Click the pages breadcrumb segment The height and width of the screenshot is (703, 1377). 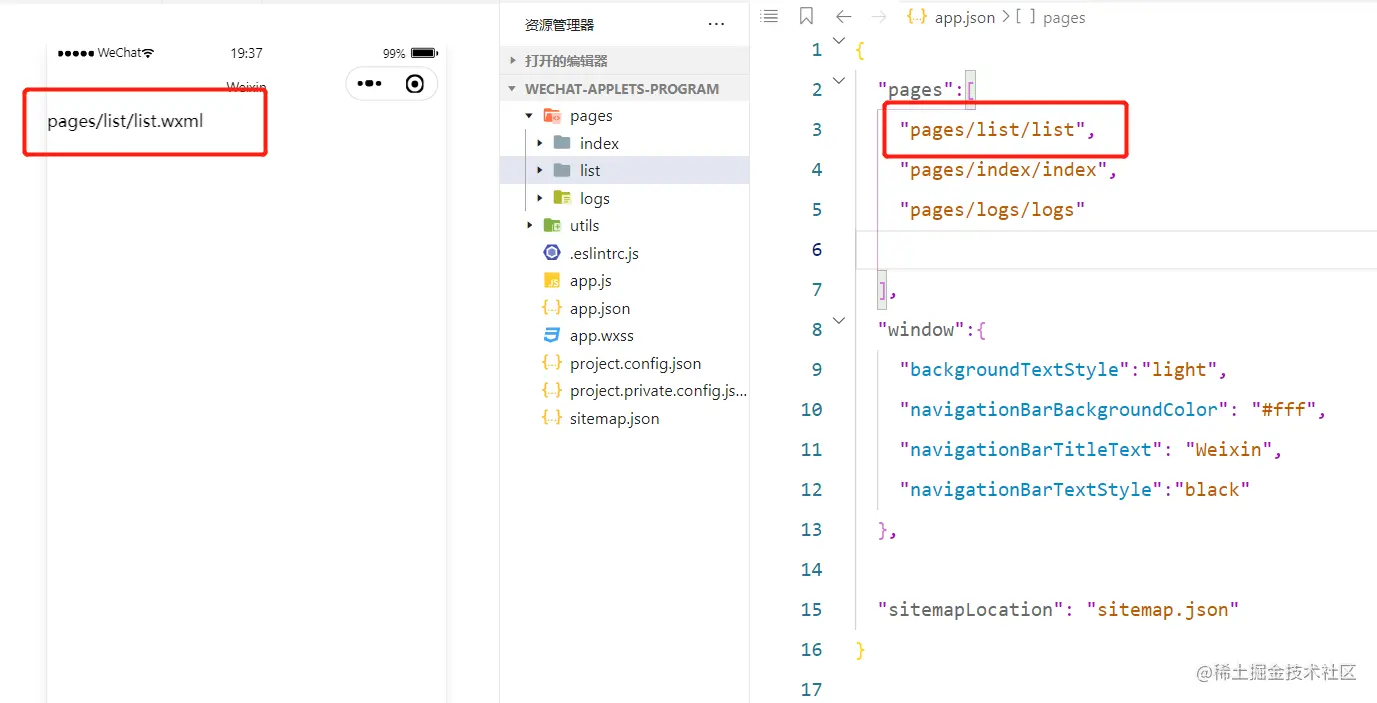click(x=1063, y=17)
